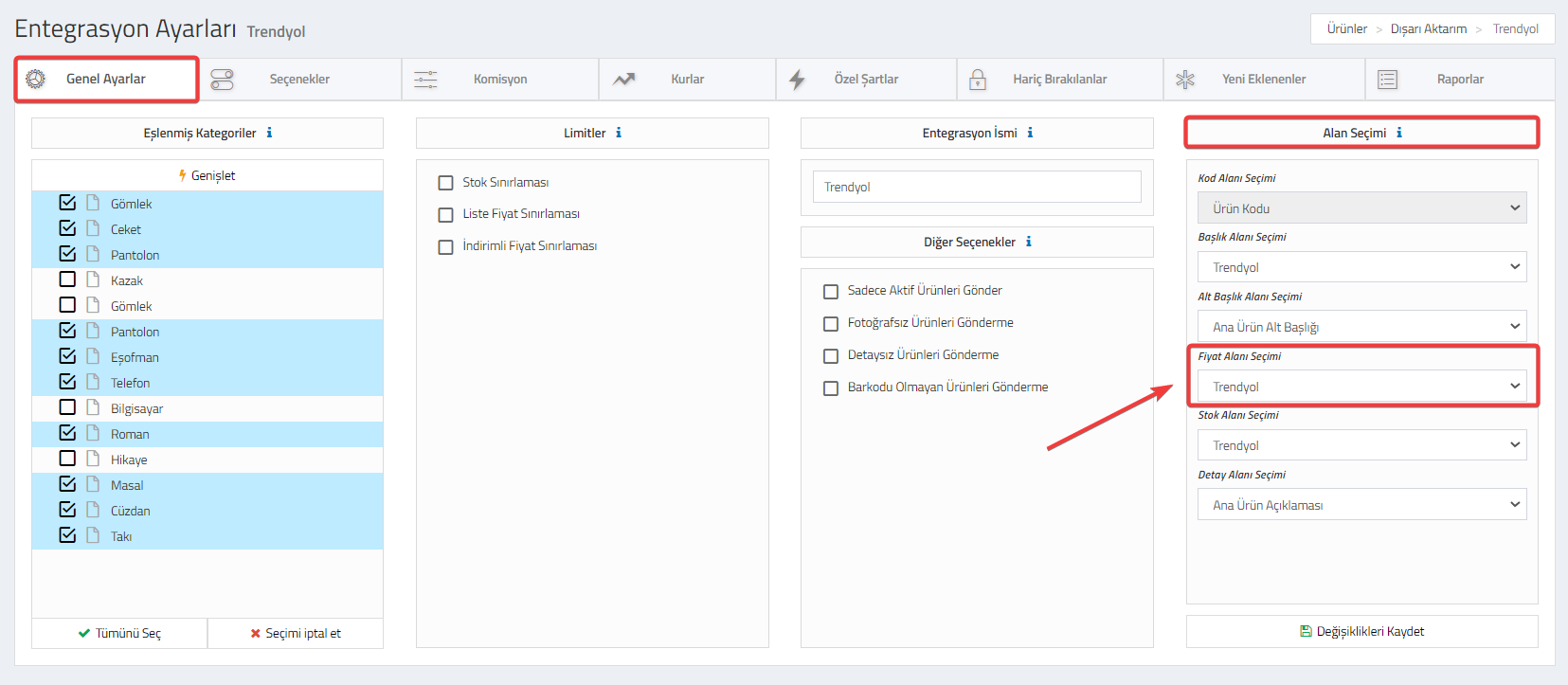1568x685 pixels.
Task: Click the document icon beside Kazak
Action: (93, 279)
